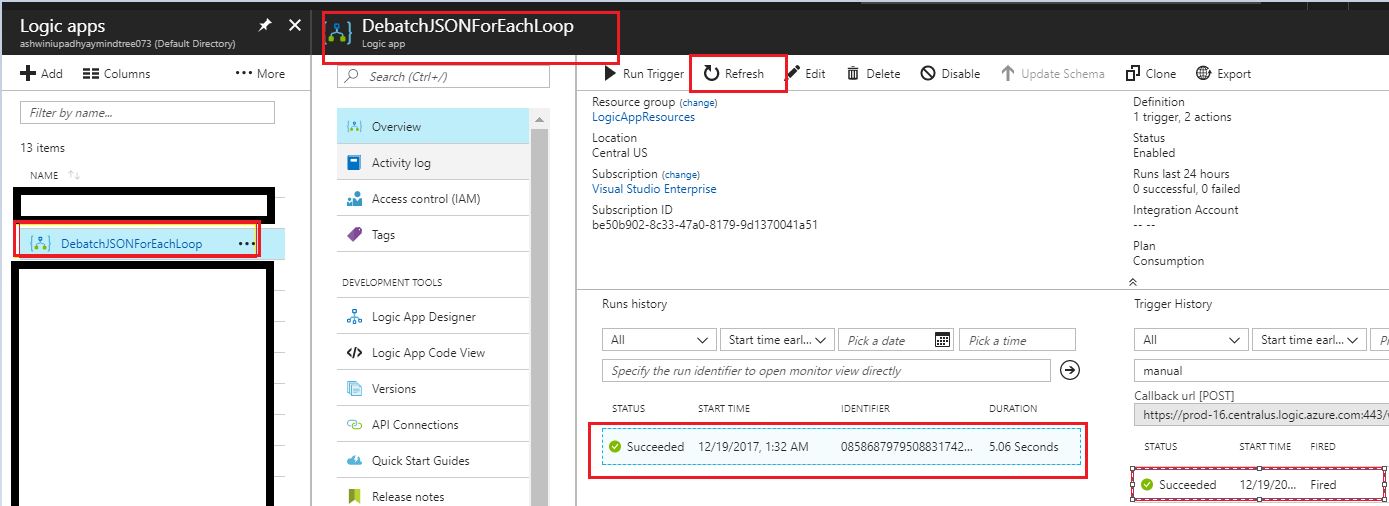Open Activity log
The image size is (1389, 506).
[x=432, y=163]
